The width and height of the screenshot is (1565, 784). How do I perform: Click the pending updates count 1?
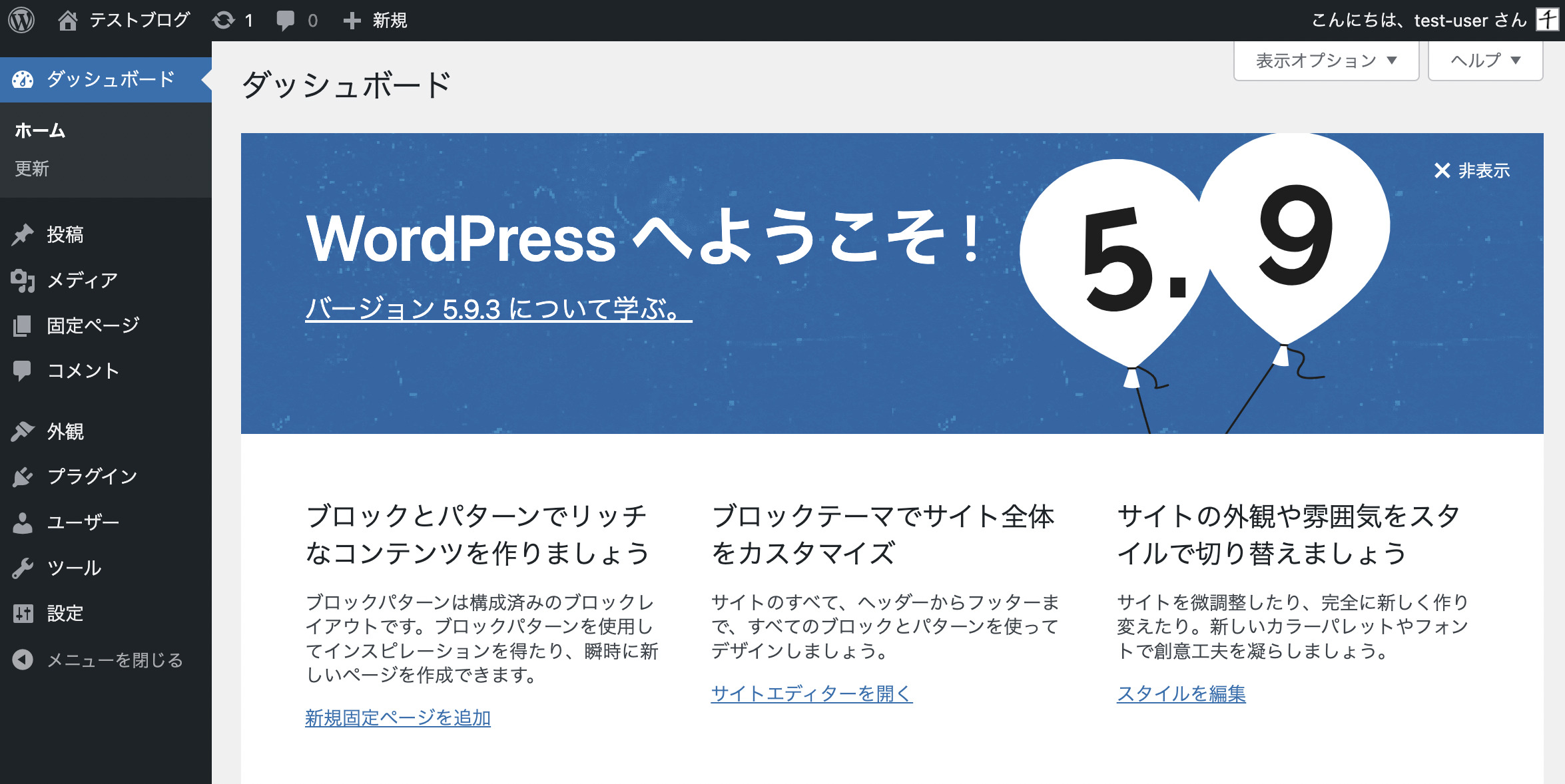(248, 21)
